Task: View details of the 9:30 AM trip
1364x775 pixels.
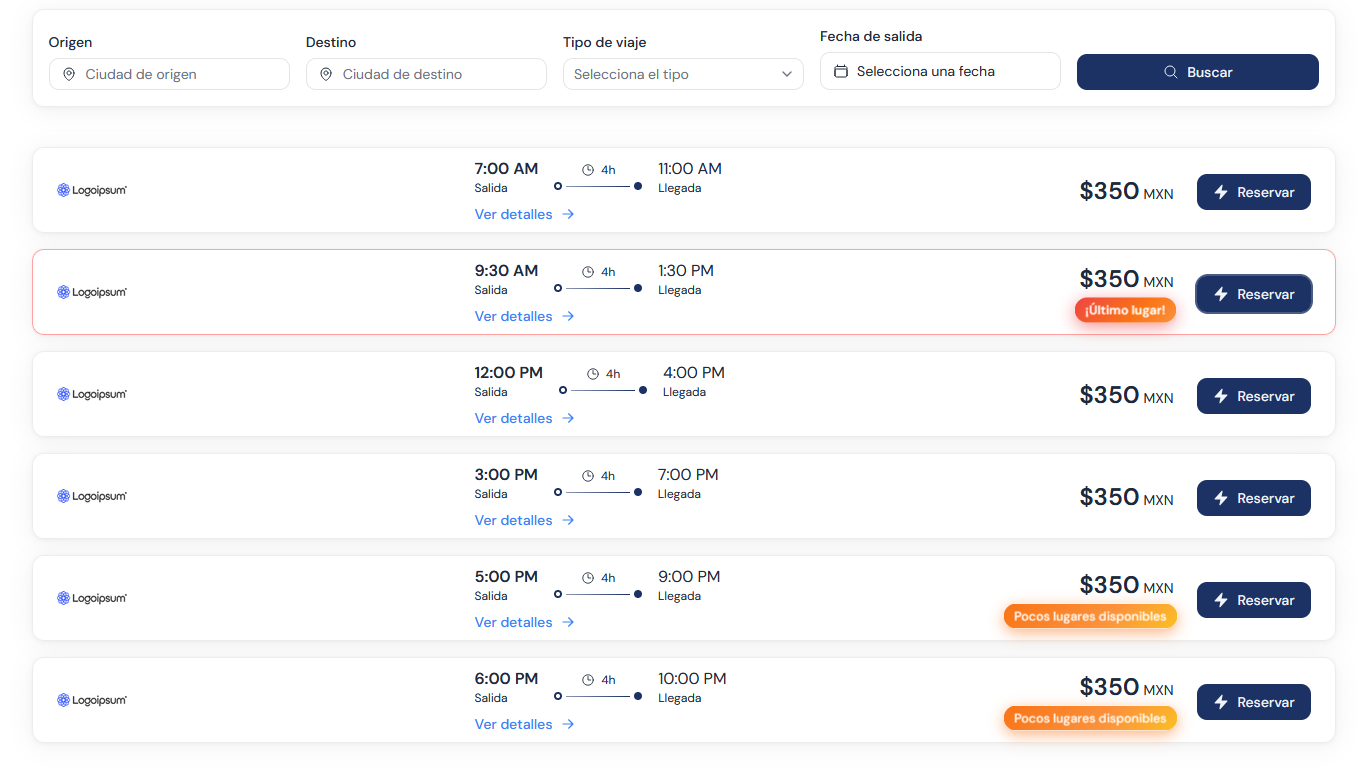Action: pos(524,316)
